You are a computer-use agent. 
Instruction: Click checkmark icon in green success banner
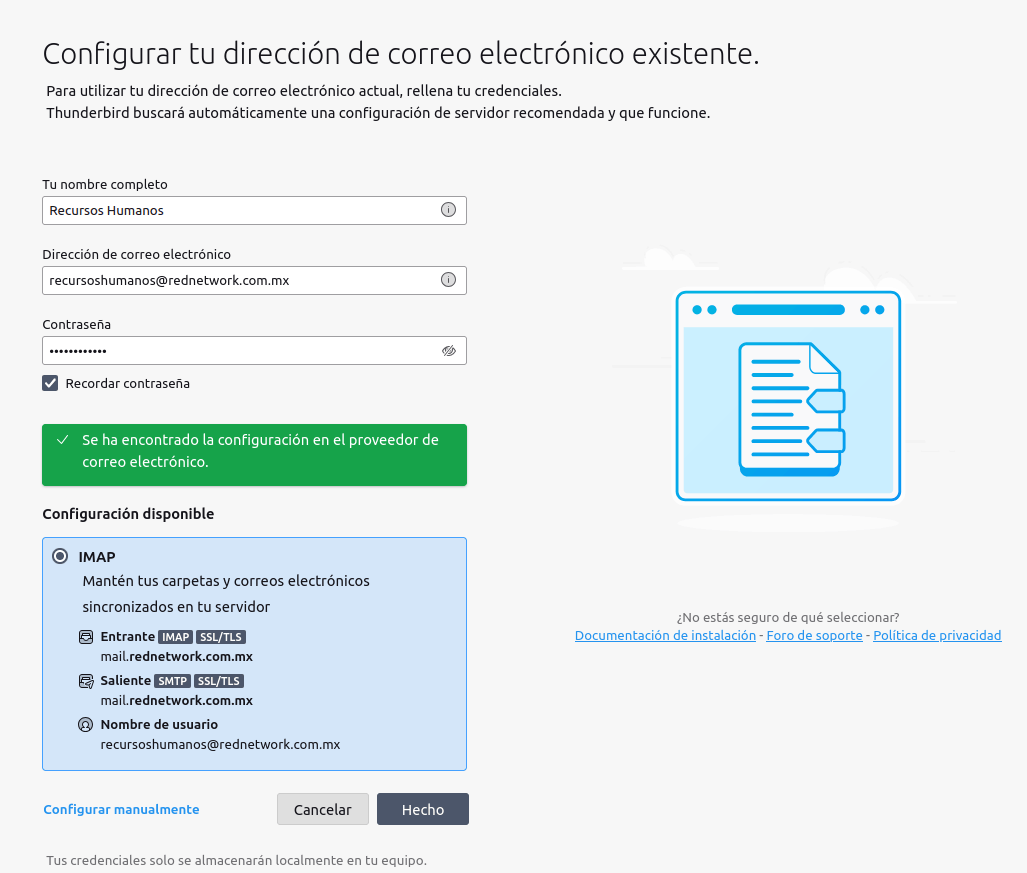63,440
